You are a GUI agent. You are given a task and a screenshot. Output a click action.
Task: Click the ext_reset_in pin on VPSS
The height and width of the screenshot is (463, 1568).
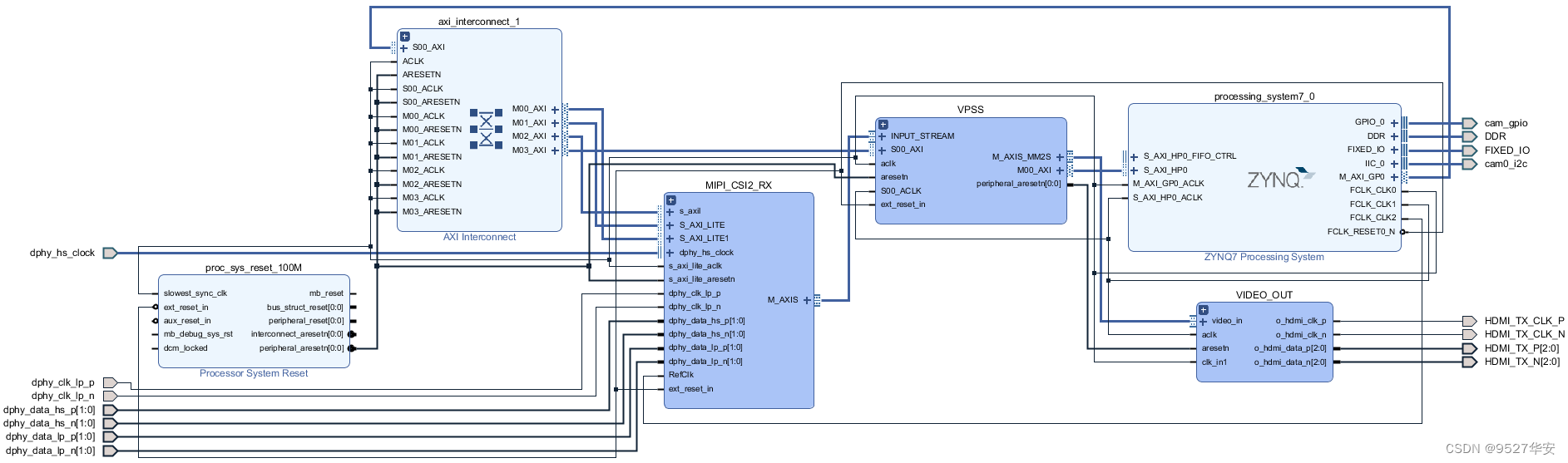[x=903, y=204]
